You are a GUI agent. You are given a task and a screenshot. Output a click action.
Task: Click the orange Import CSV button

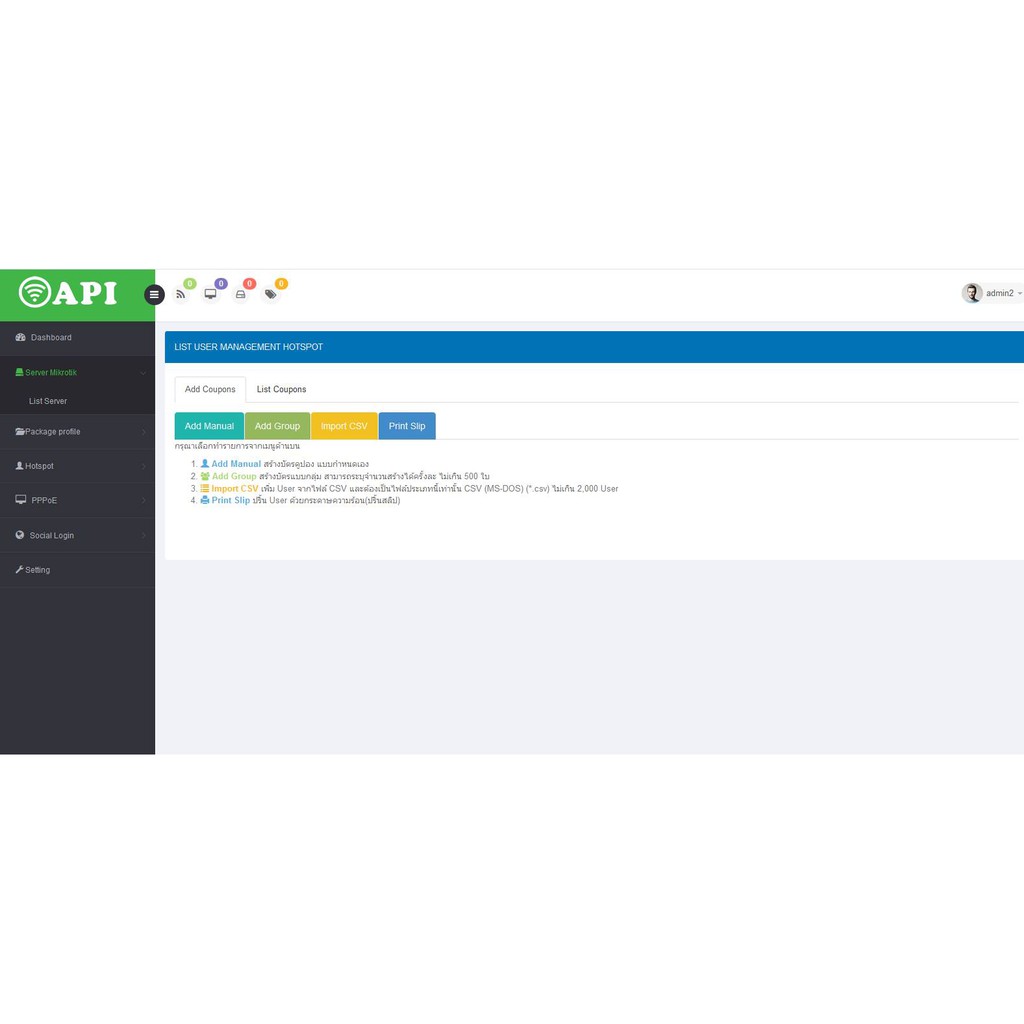[344, 426]
